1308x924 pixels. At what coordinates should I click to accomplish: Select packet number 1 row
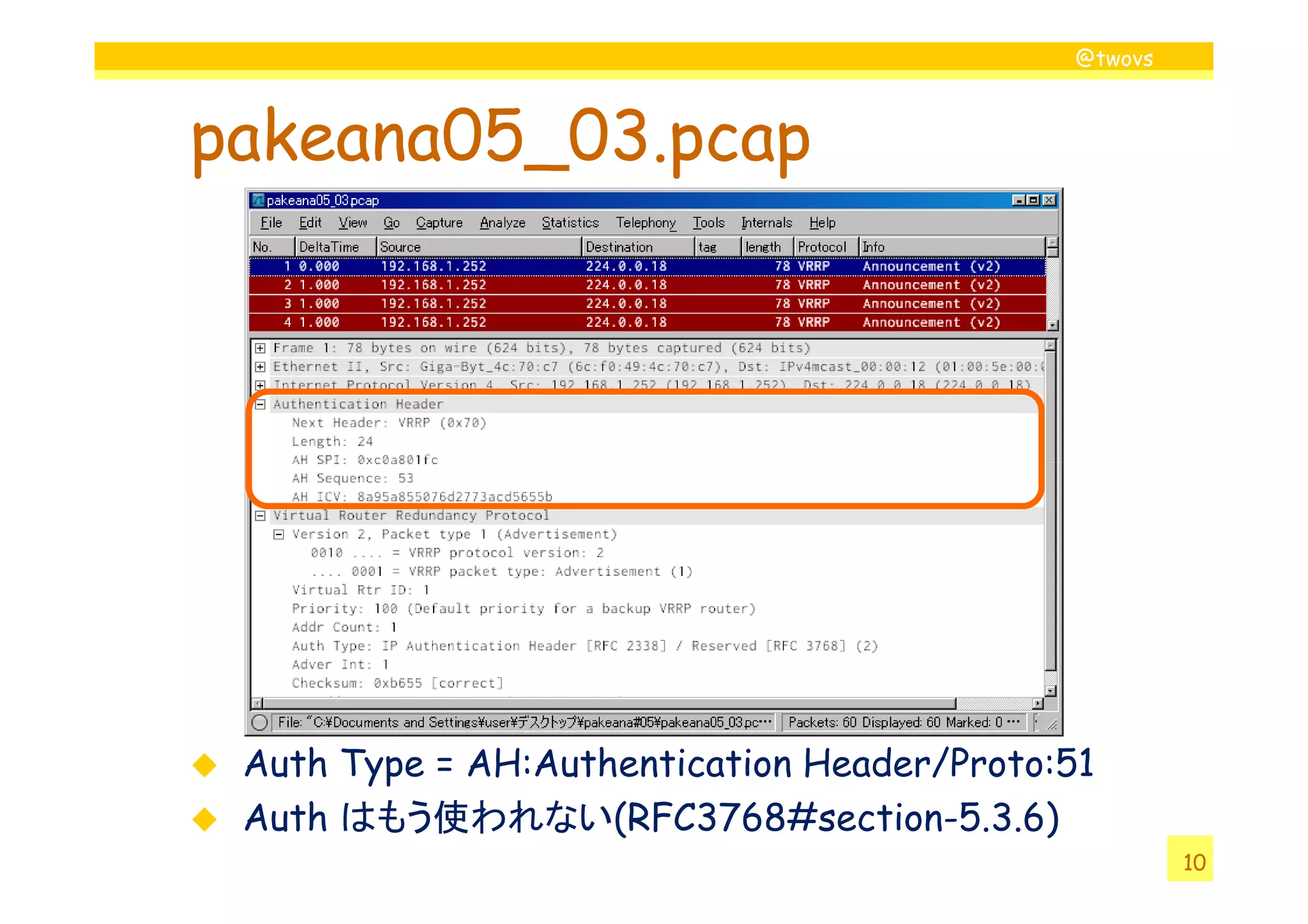click(x=647, y=266)
